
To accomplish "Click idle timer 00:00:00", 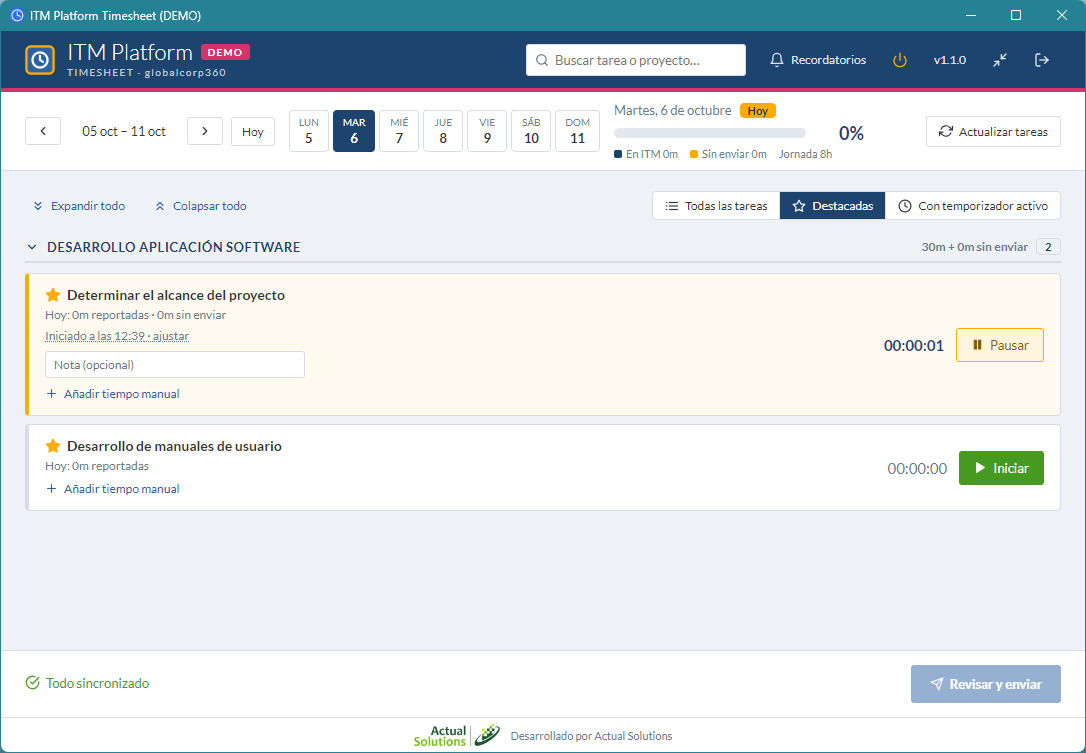I will [x=917, y=469].
